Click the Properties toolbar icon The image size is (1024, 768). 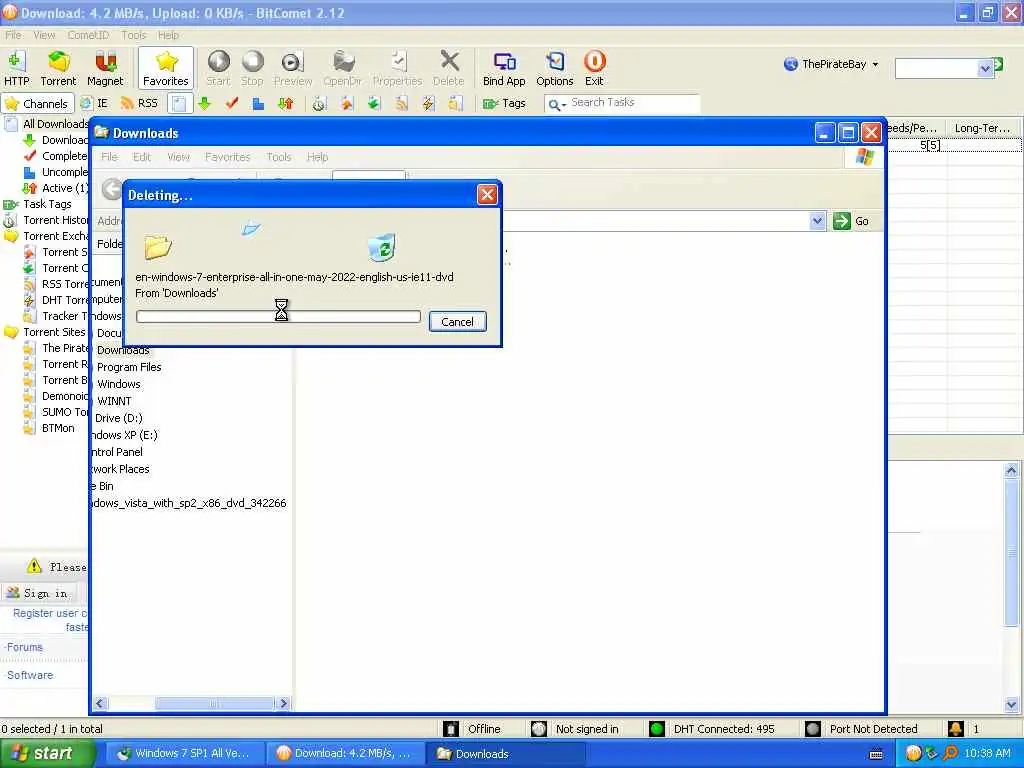point(397,68)
